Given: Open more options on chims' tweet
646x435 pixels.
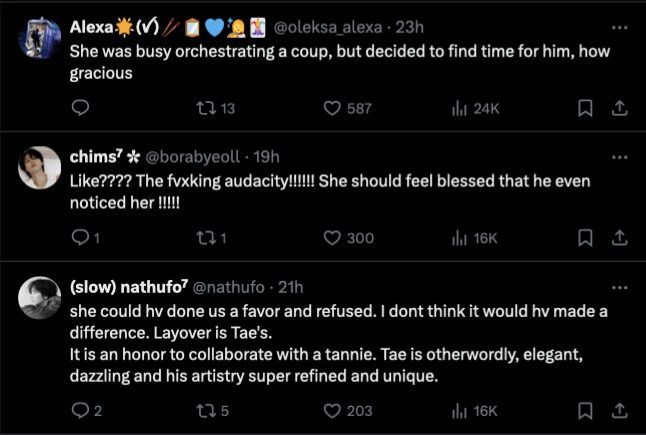Looking at the screenshot, I should (x=619, y=156).
